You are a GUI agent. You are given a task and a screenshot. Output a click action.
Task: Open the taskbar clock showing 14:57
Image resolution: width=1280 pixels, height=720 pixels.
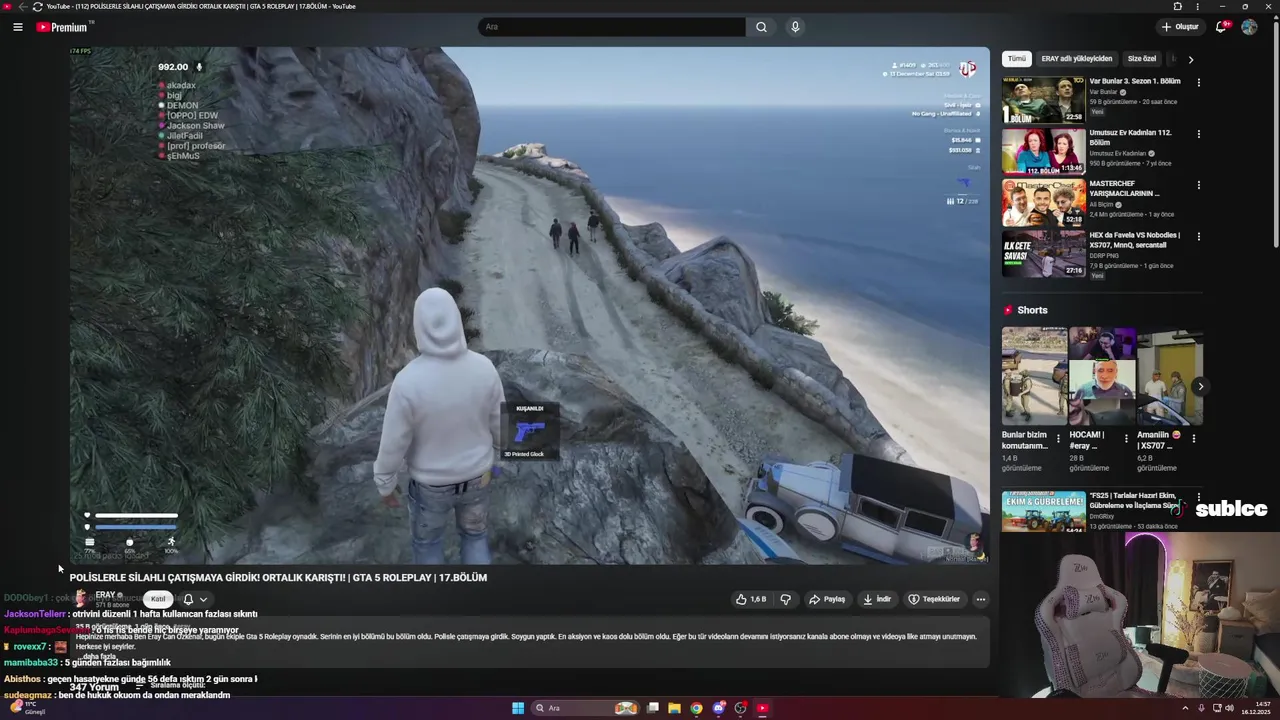tap(1255, 708)
